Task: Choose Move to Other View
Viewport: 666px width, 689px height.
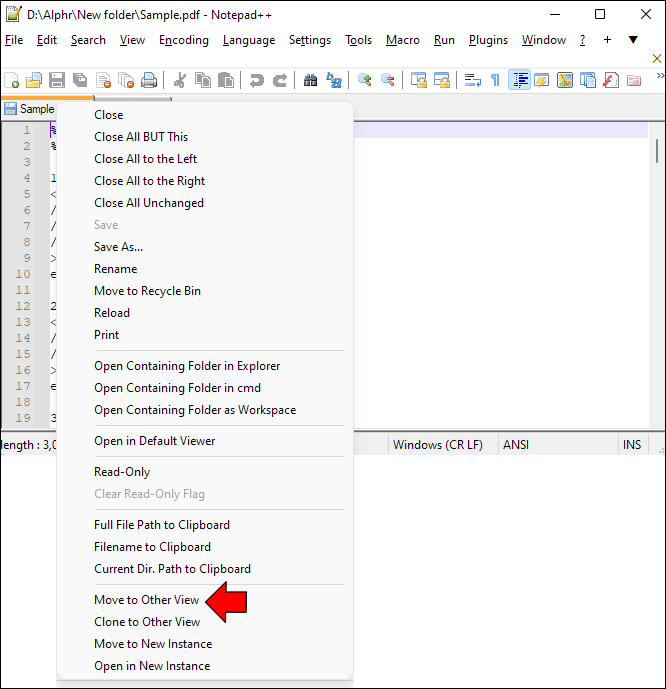Action: click(205, 599)
